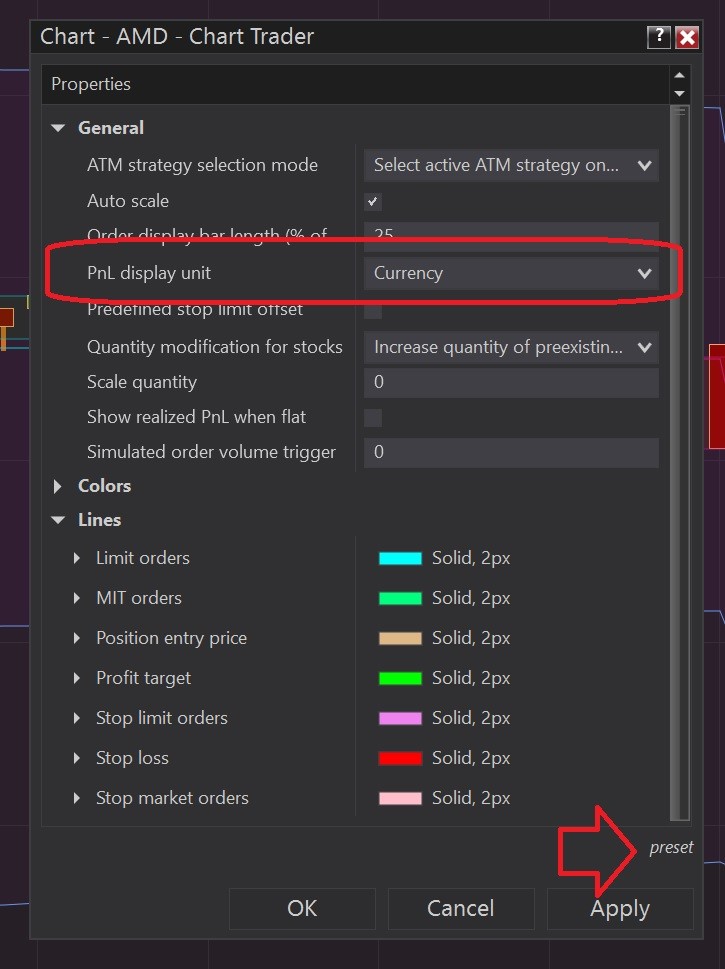This screenshot has width=725, height=969.
Task: Expand the Limit orders line settings
Action: point(77,558)
